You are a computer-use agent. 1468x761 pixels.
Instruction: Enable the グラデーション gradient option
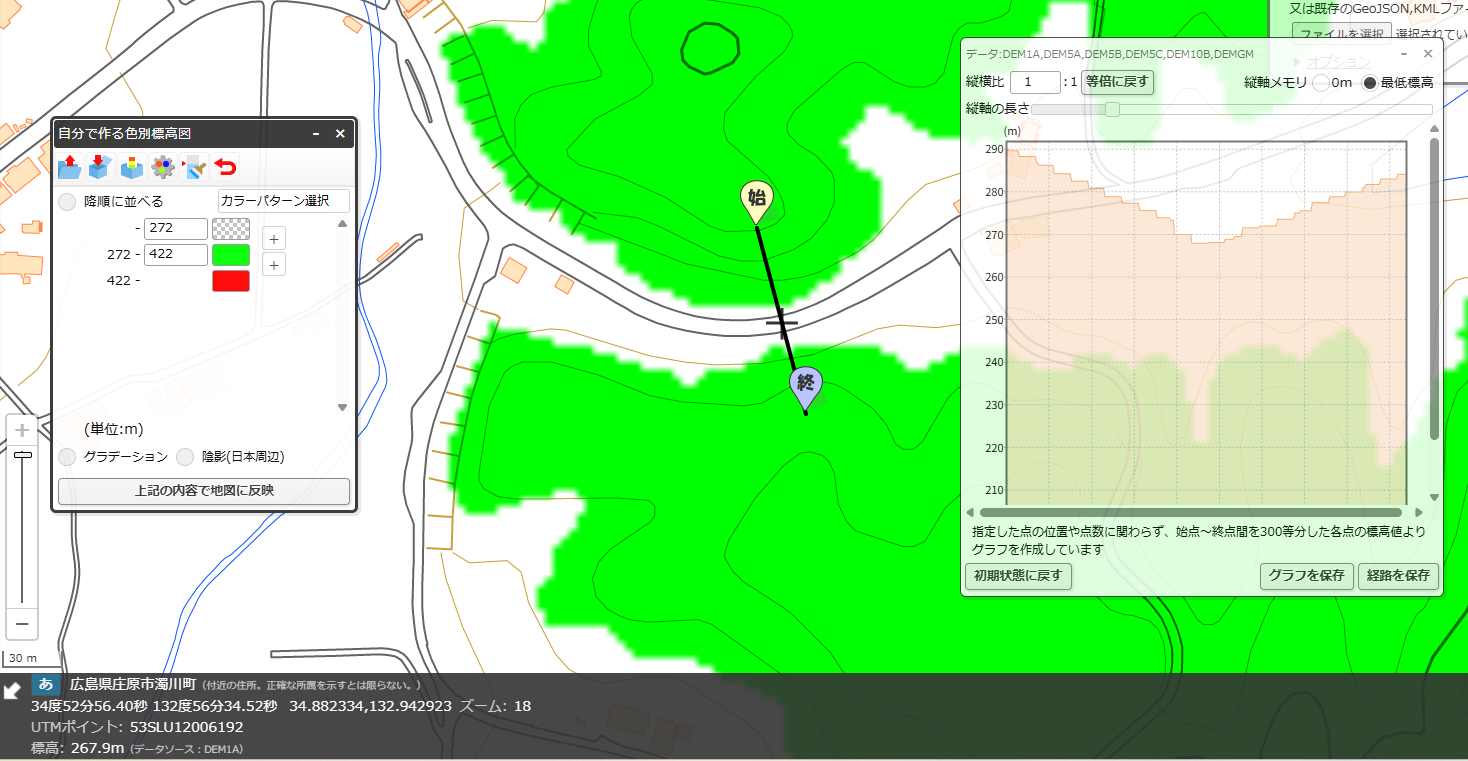point(67,457)
